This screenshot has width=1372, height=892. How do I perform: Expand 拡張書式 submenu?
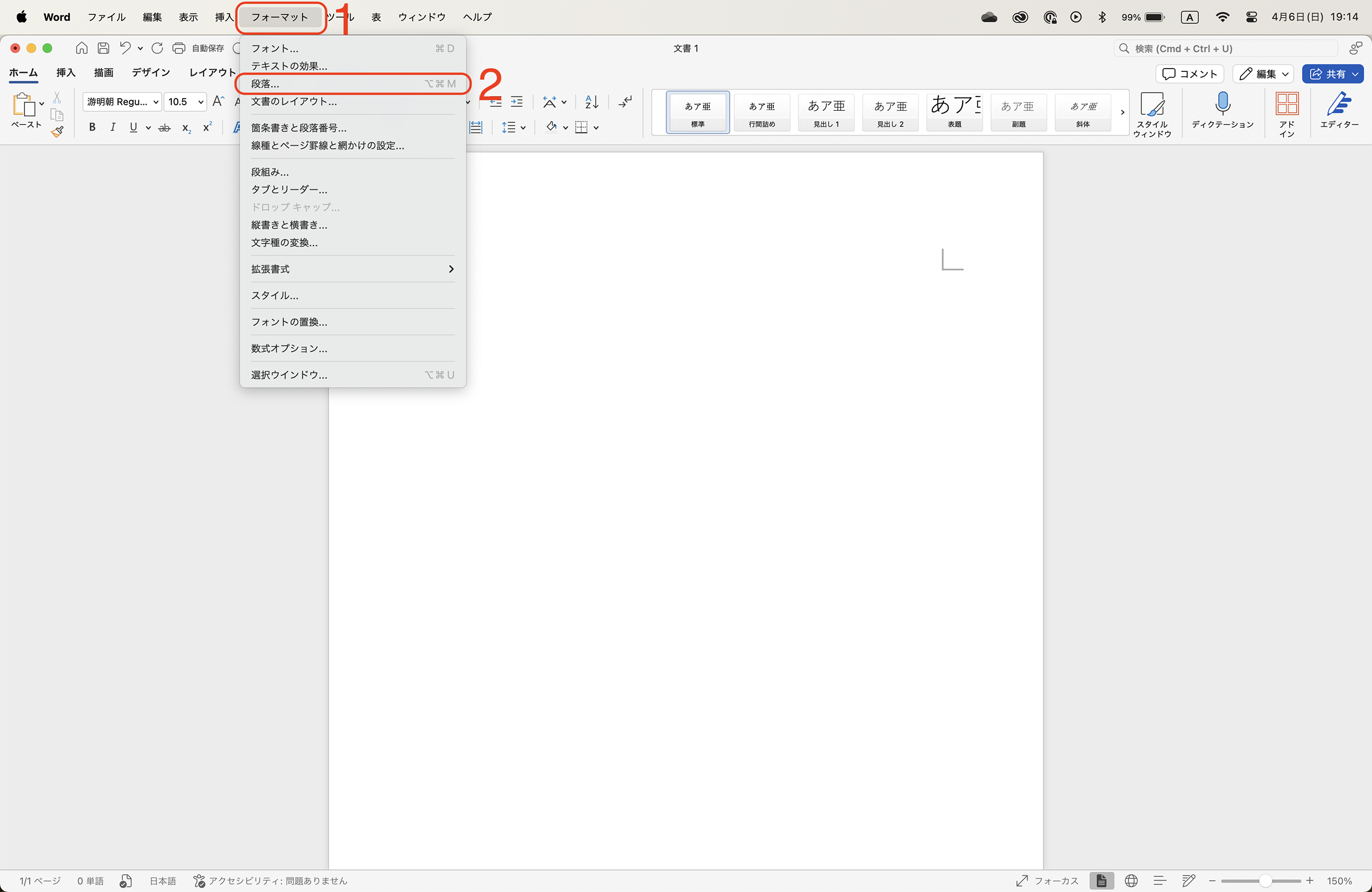(x=353, y=269)
